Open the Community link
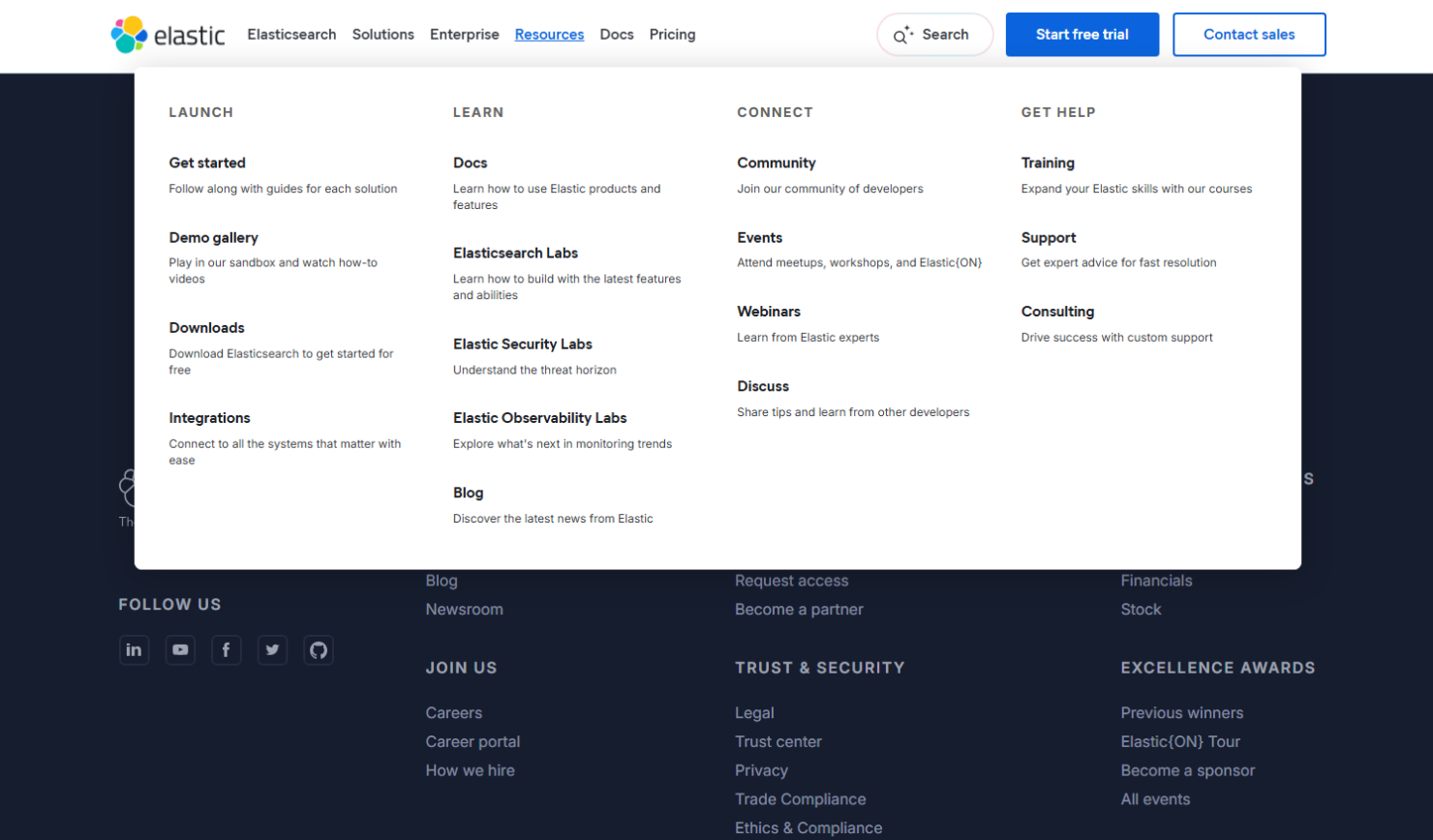The height and width of the screenshot is (840, 1433). 776,163
